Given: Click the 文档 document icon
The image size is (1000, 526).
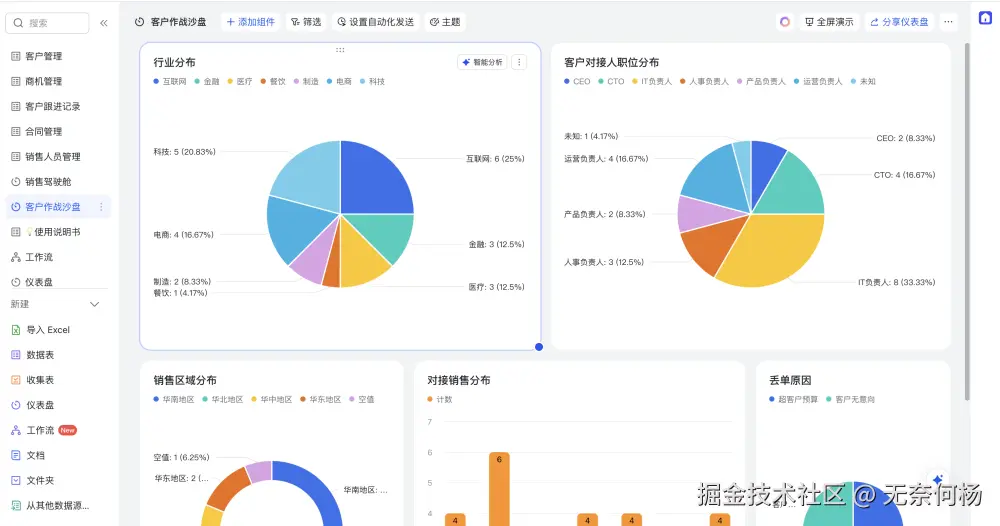Looking at the screenshot, I should 16,455.
